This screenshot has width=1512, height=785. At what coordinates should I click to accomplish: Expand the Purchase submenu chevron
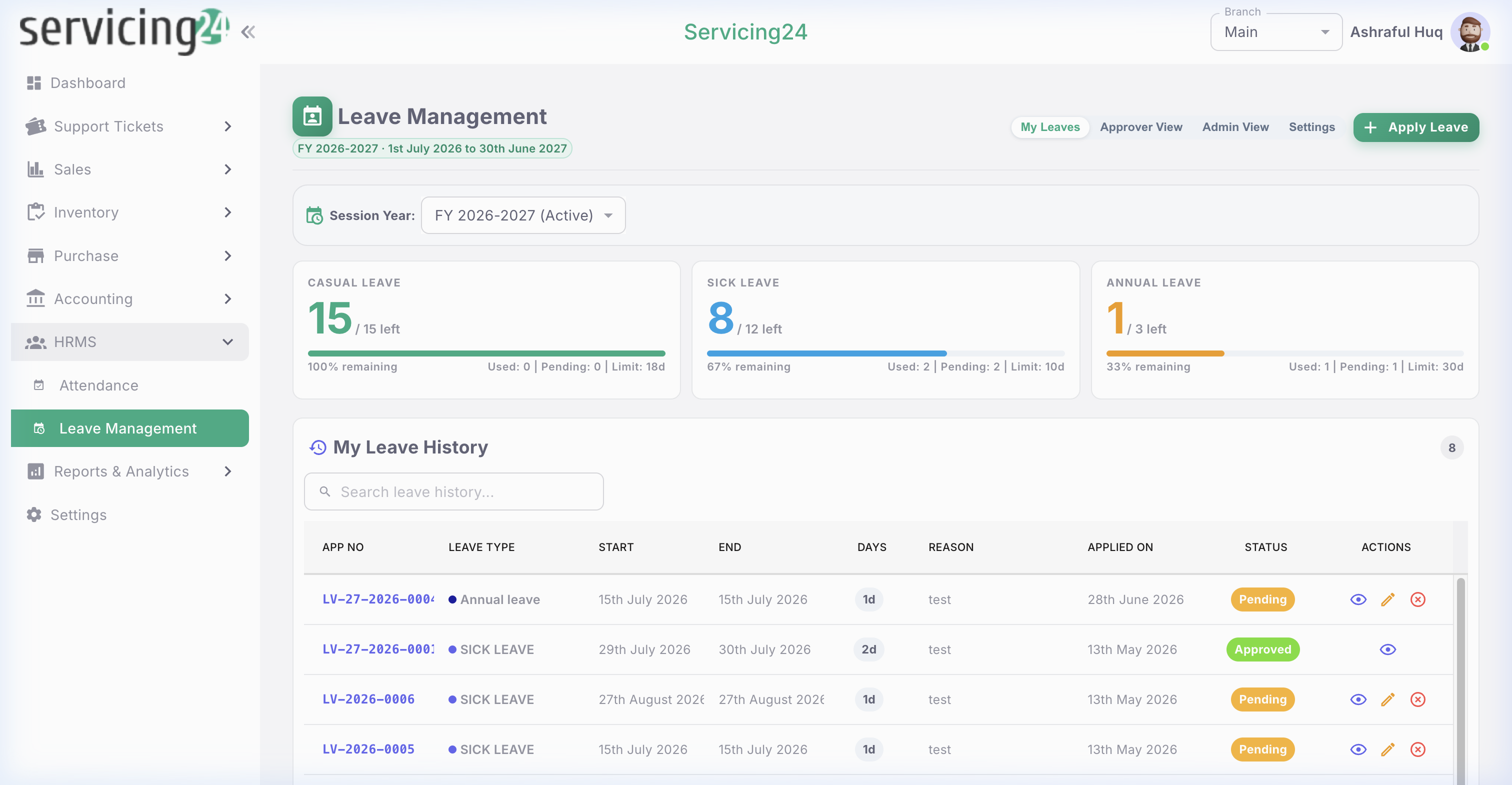(227, 255)
